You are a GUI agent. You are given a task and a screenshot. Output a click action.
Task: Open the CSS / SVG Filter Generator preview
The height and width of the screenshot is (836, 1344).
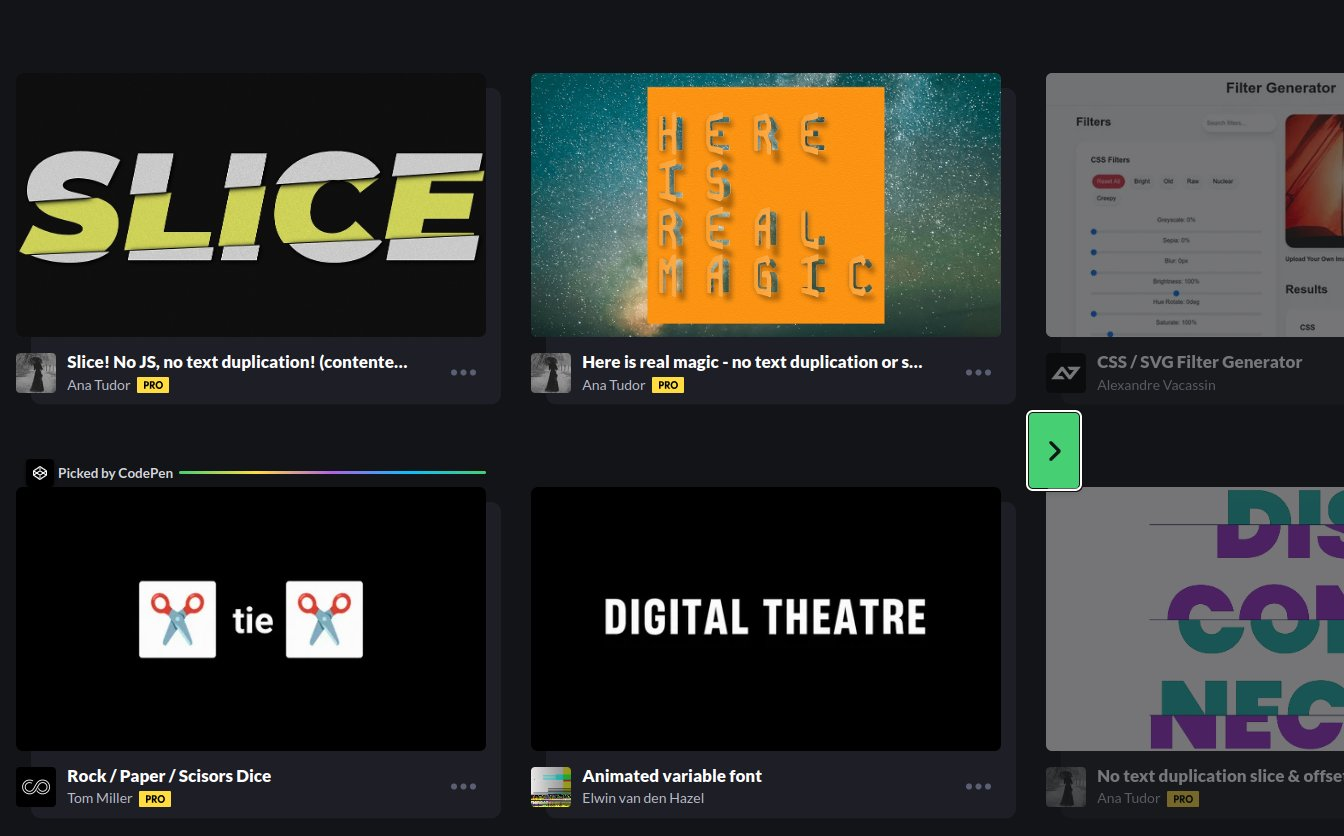pyautogui.click(x=1195, y=205)
